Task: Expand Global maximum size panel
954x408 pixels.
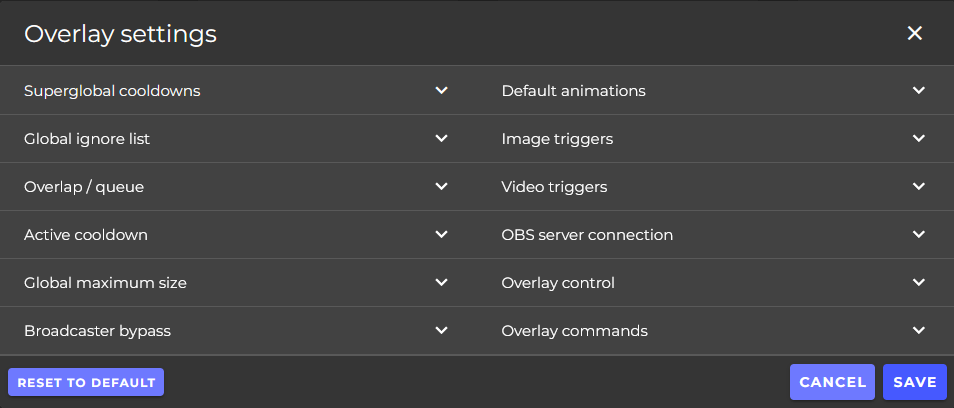Action: click(236, 283)
